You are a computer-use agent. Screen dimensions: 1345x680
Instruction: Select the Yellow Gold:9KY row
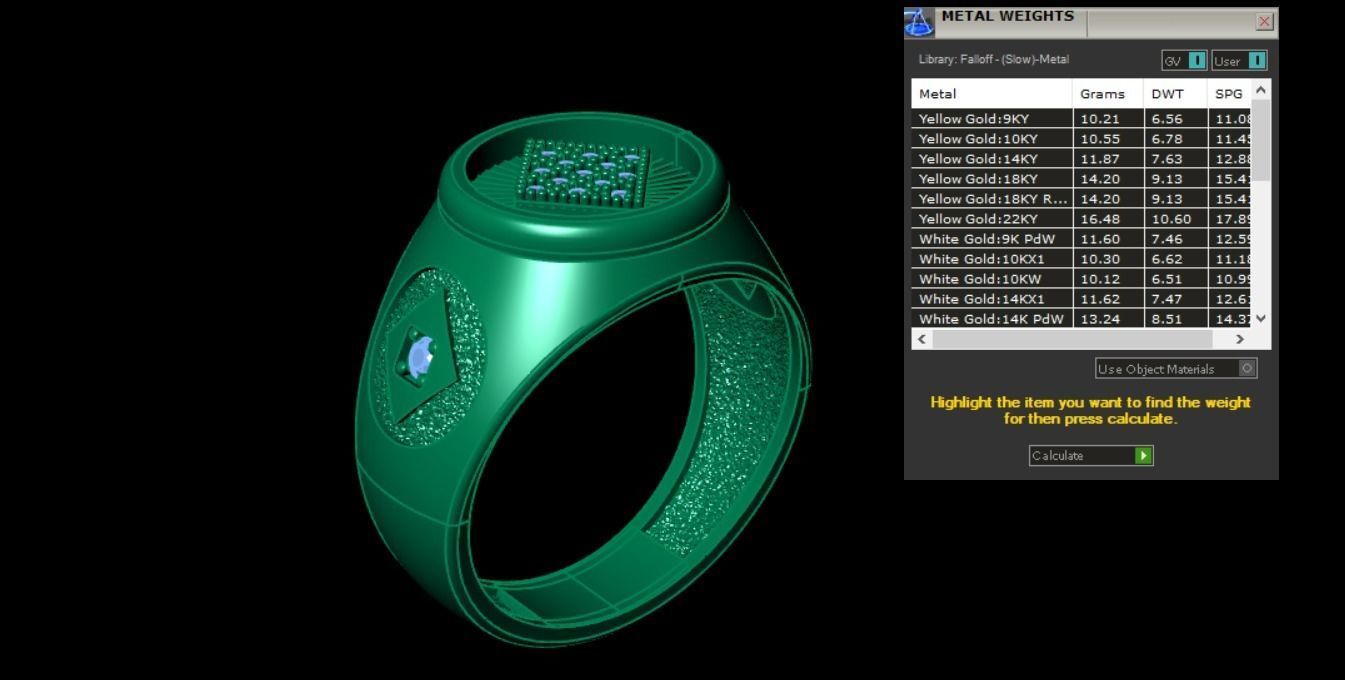(1081, 119)
